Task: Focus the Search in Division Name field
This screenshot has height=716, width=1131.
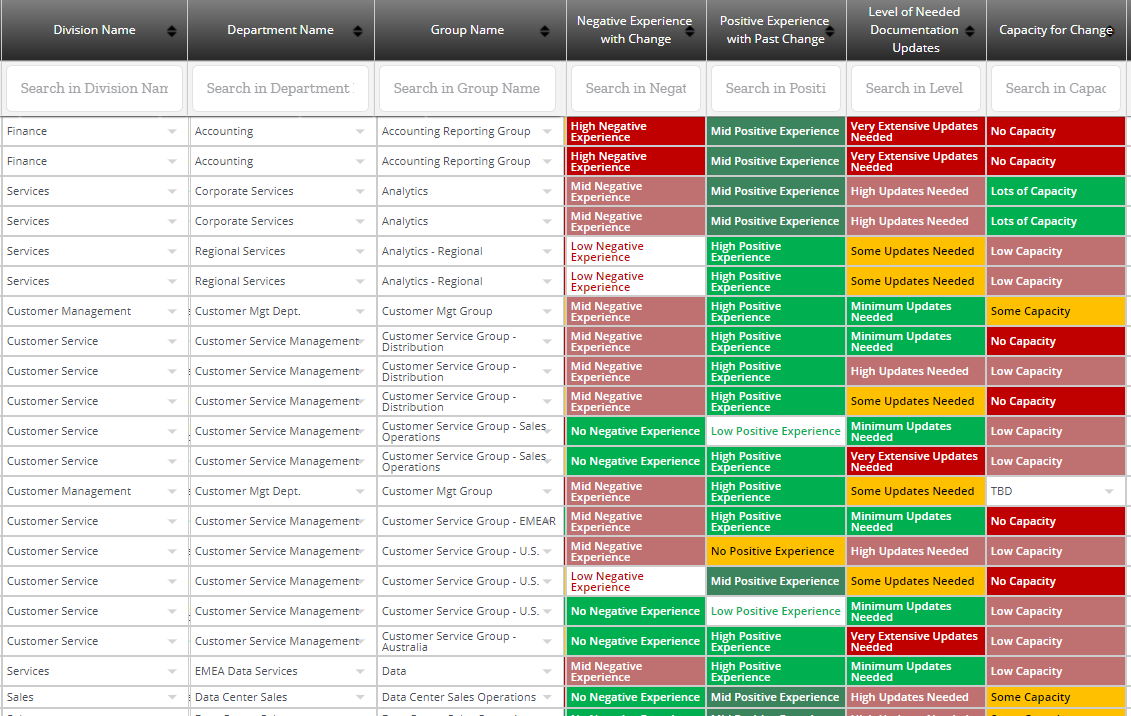Action: (x=94, y=89)
